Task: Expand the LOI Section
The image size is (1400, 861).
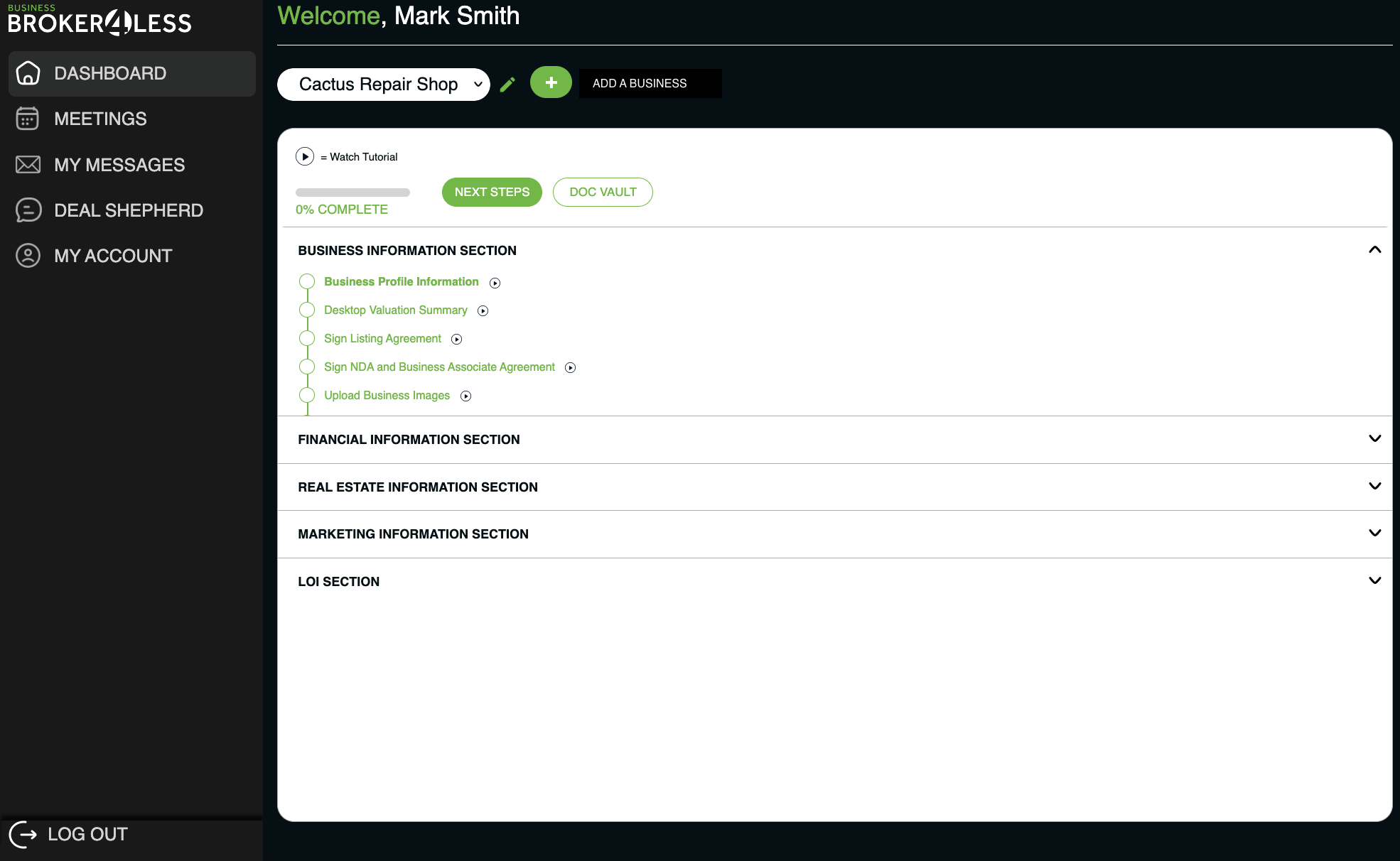Action: click(x=1373, y=580)
